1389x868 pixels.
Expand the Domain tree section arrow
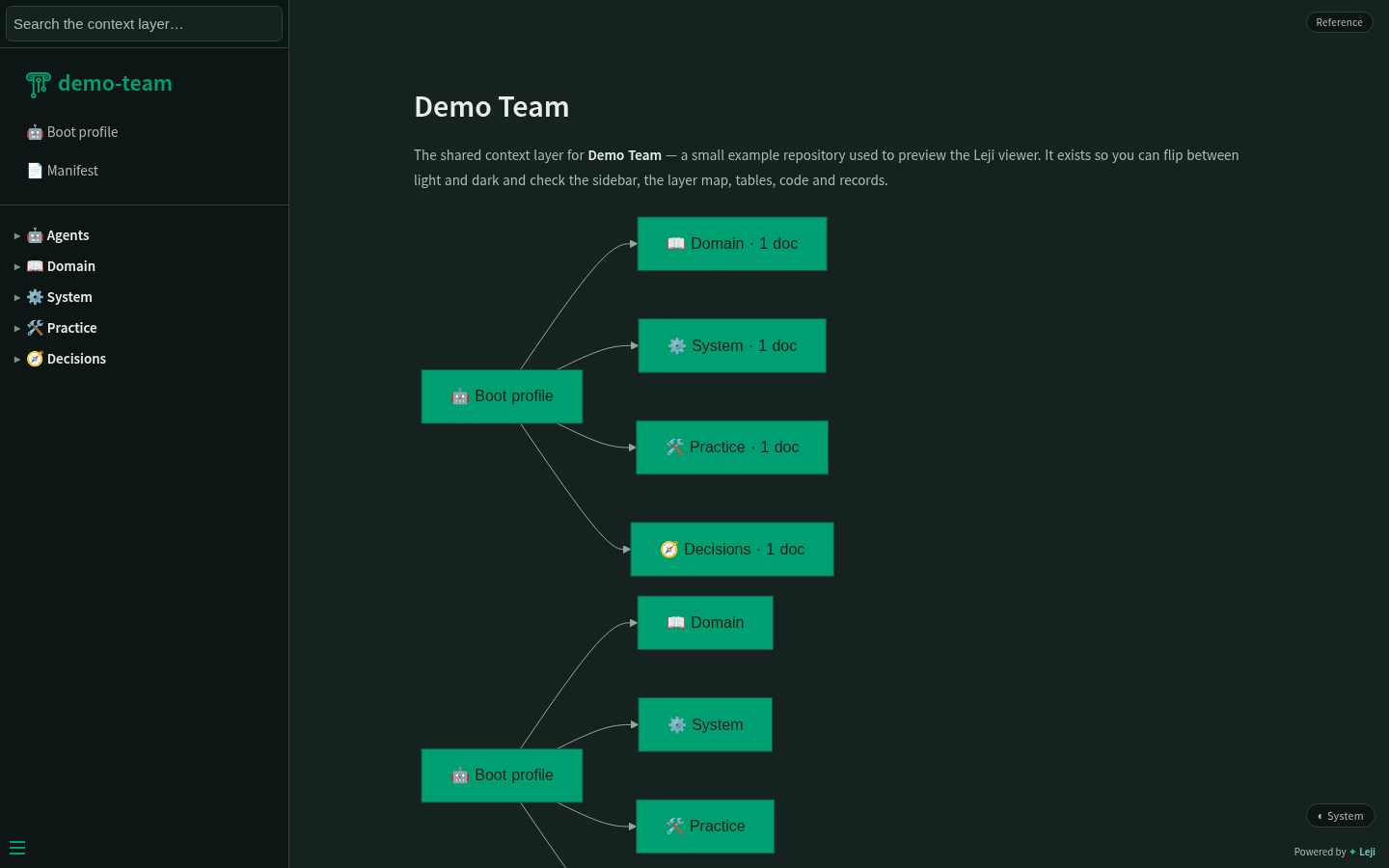[17, 266]
